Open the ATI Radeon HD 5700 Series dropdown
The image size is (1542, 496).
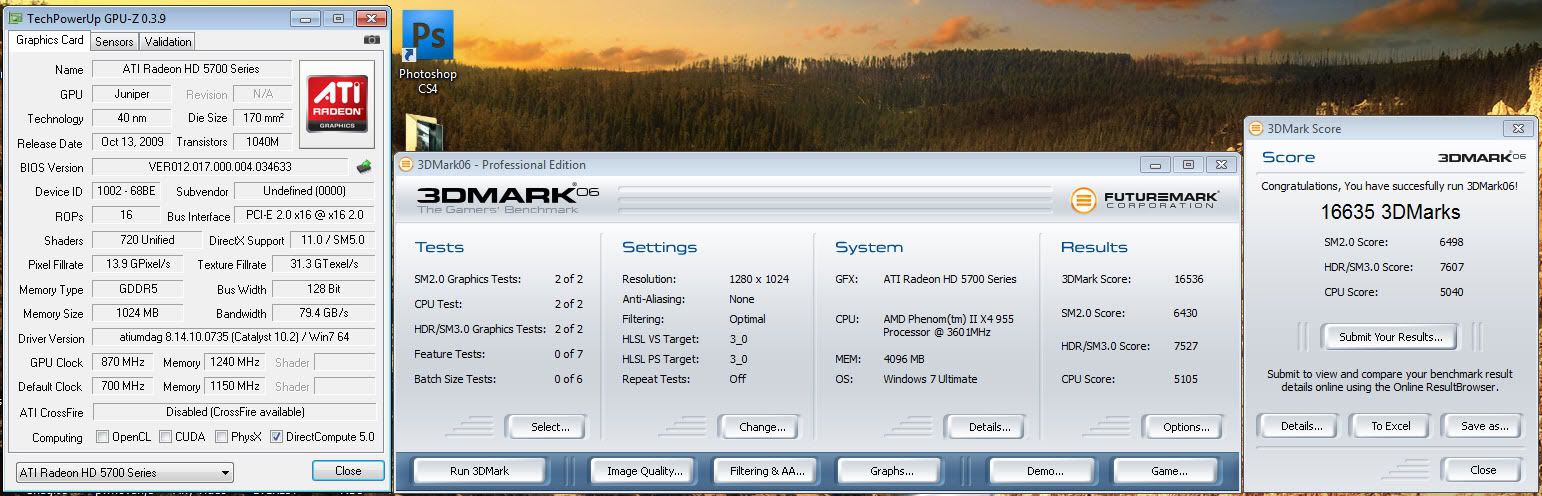(x=125, y=472)
